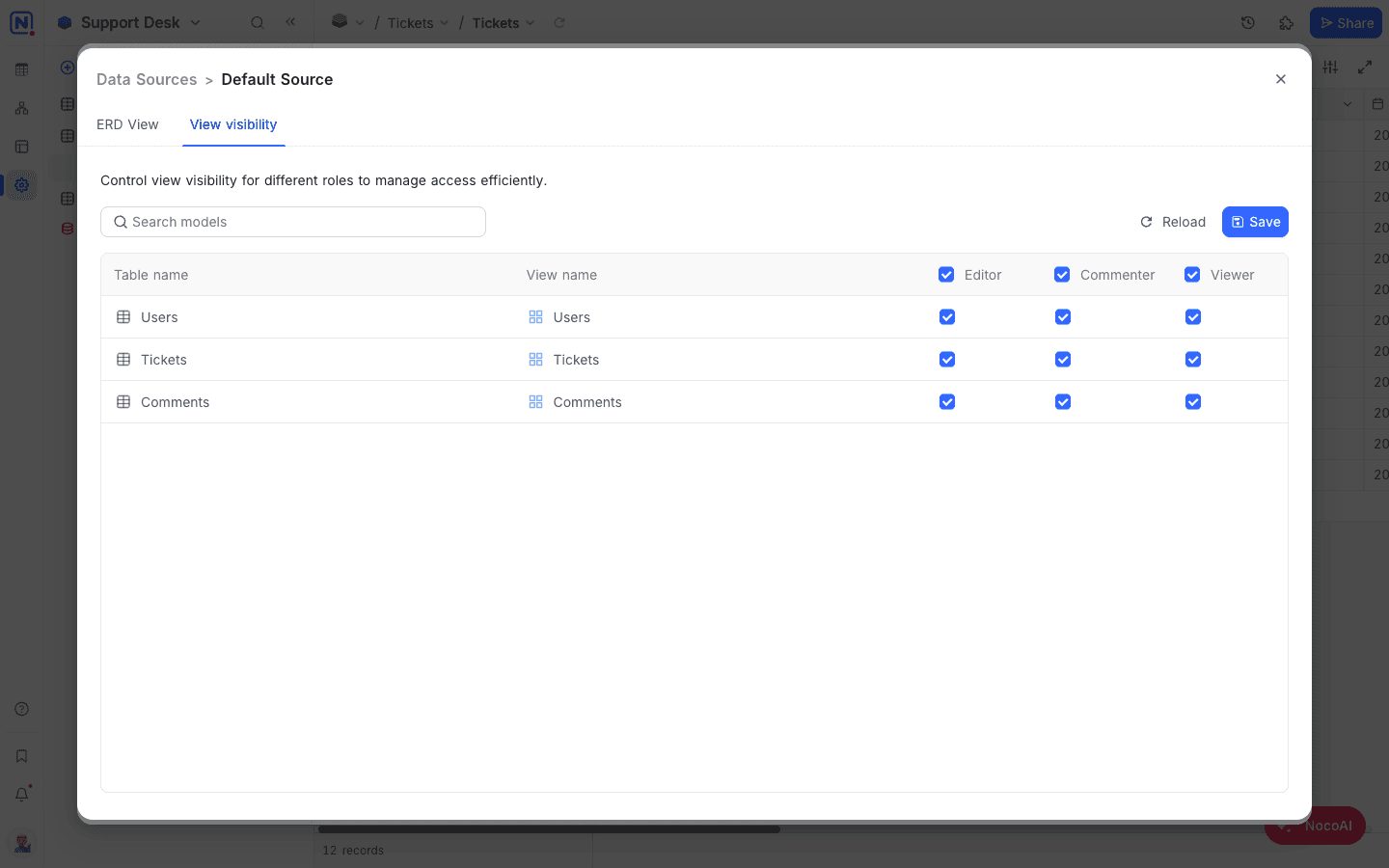The image size is (1389, 868).
Task: Open the history clock icon in top bar
Action: coord(1248,22)
